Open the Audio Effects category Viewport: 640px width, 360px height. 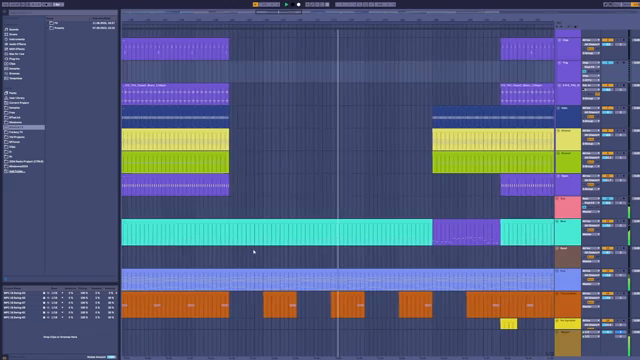click(x=17, y=44)
